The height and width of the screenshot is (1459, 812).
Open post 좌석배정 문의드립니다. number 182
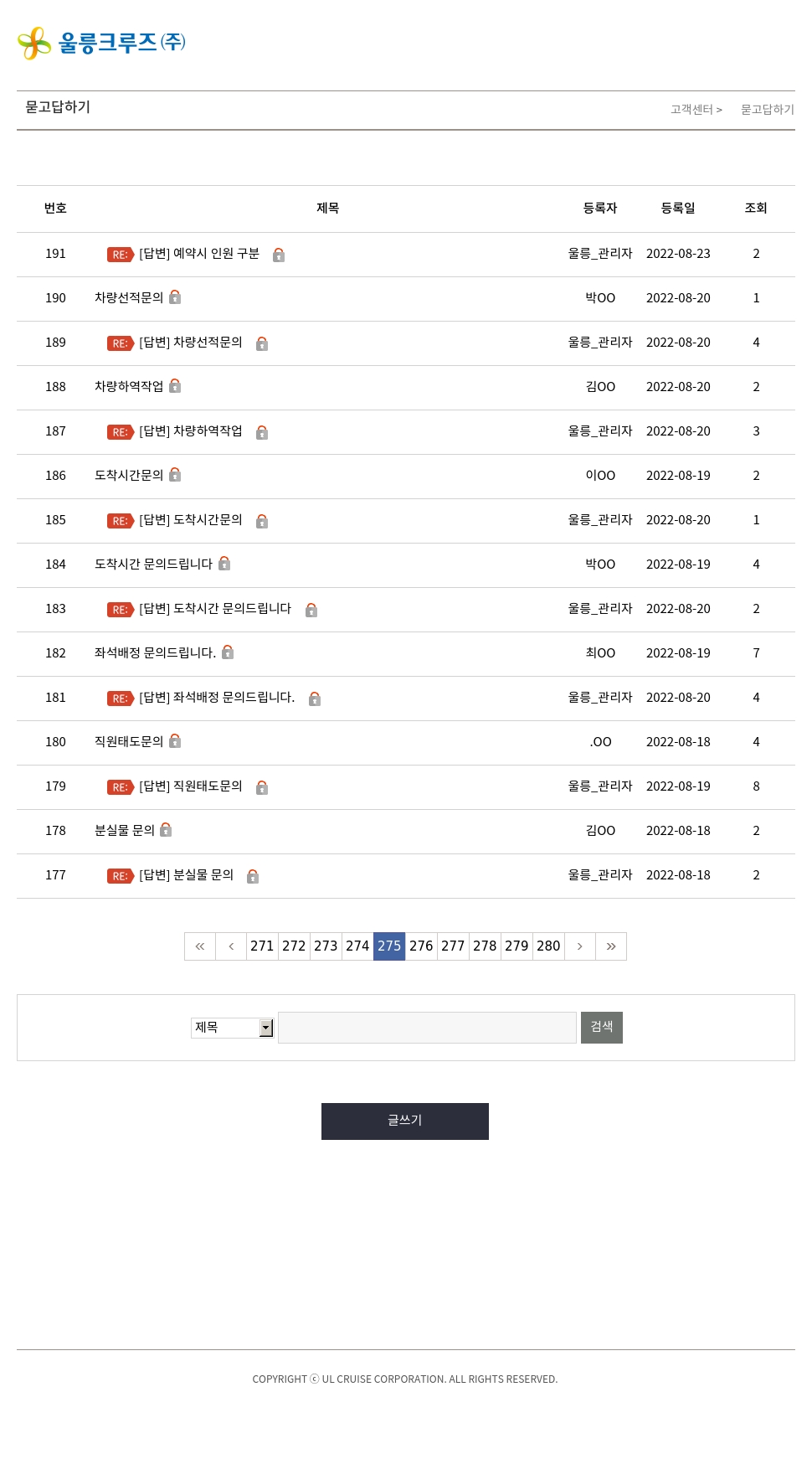155,652
